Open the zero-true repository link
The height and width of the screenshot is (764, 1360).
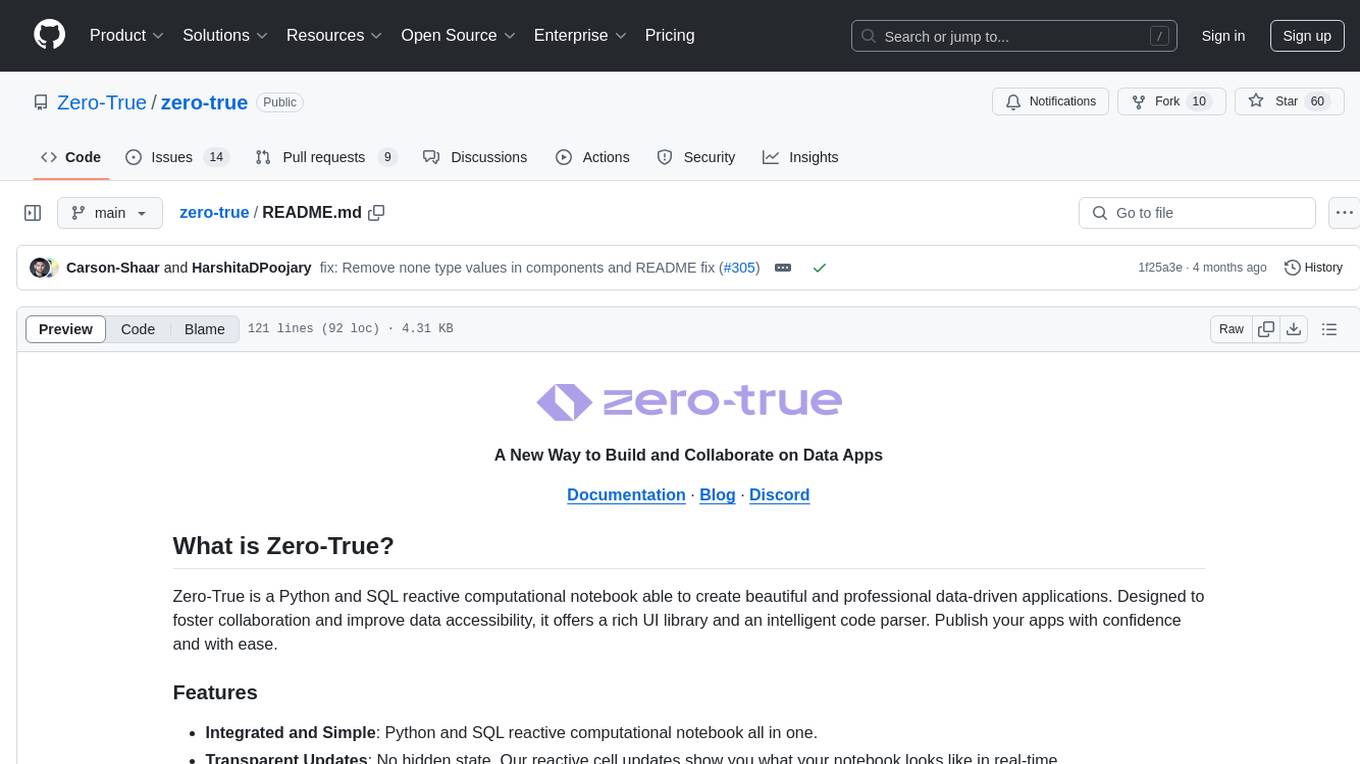(x=204, y=102)
